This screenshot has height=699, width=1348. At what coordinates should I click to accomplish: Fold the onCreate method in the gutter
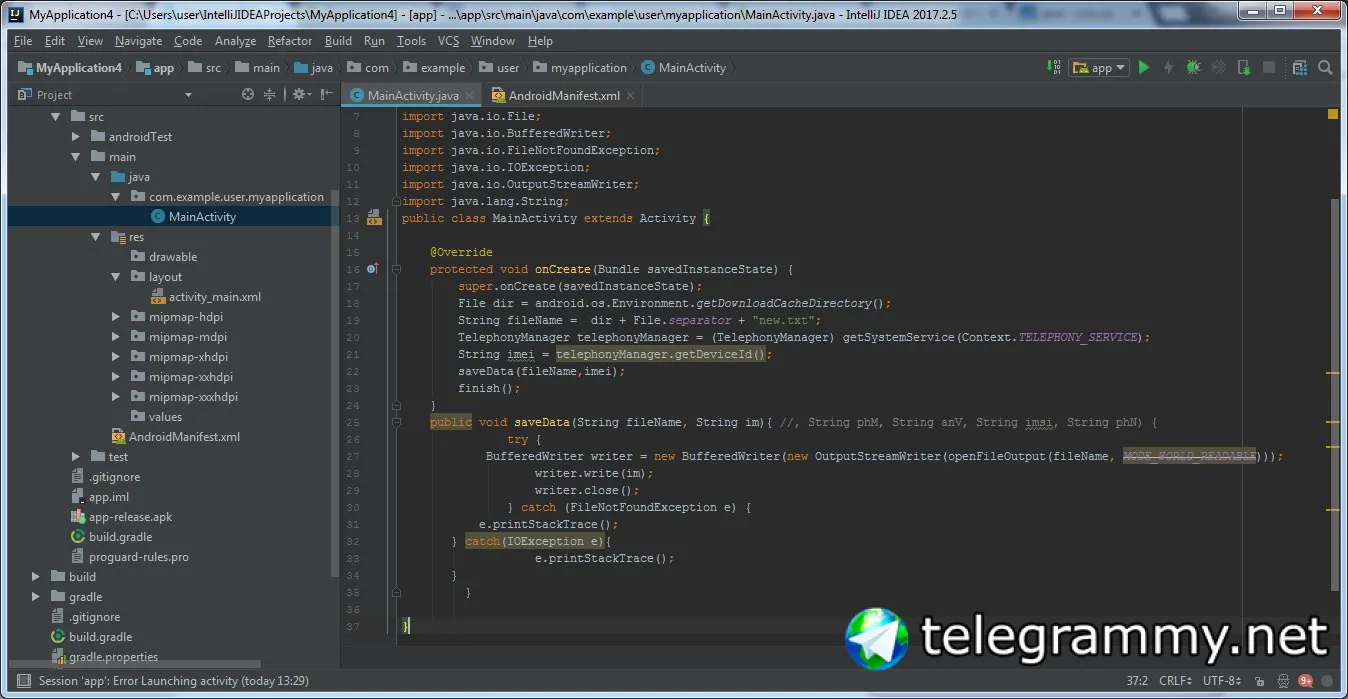coord(397,269)
